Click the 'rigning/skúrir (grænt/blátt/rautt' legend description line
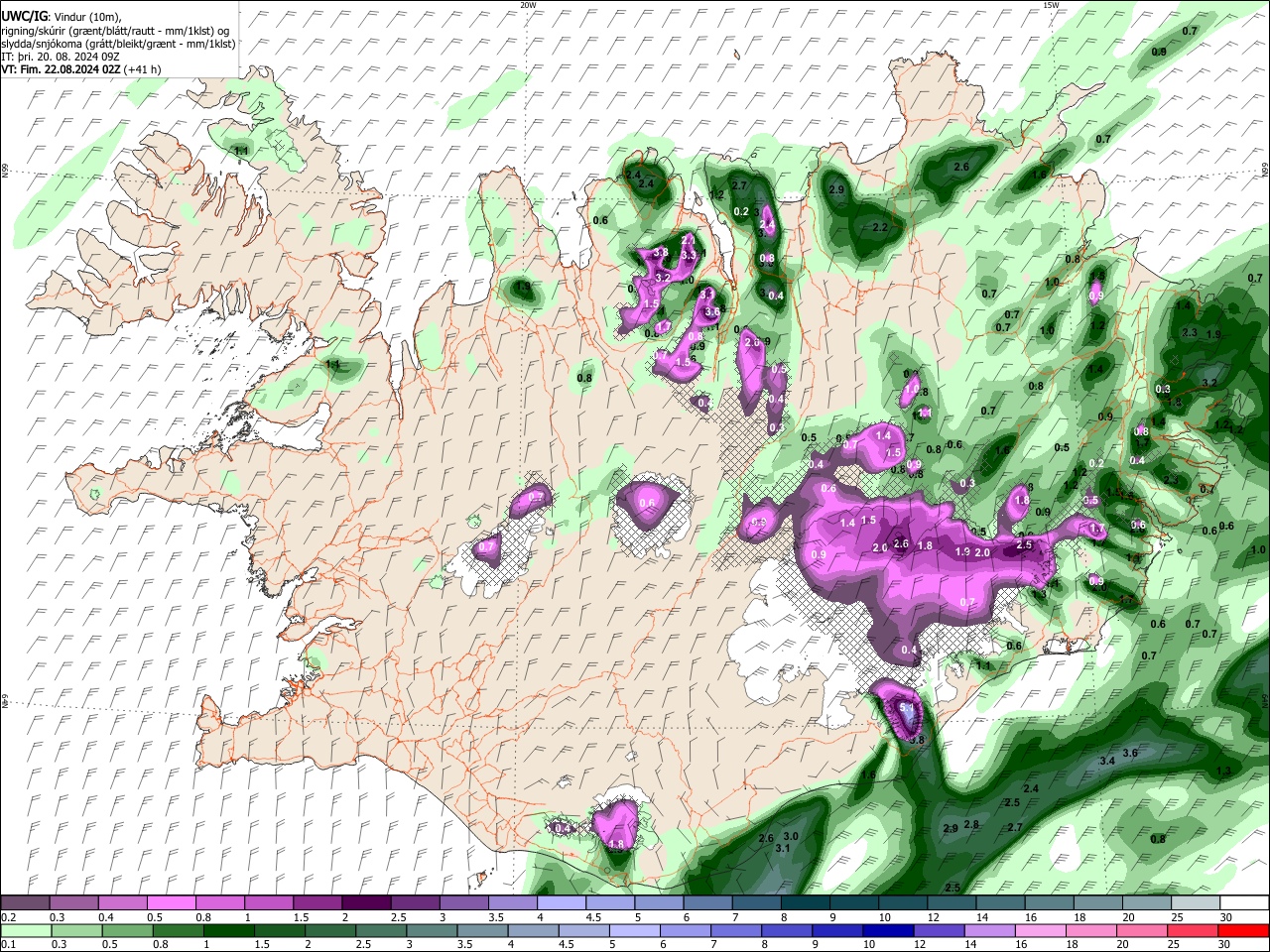 pos(114,31)
